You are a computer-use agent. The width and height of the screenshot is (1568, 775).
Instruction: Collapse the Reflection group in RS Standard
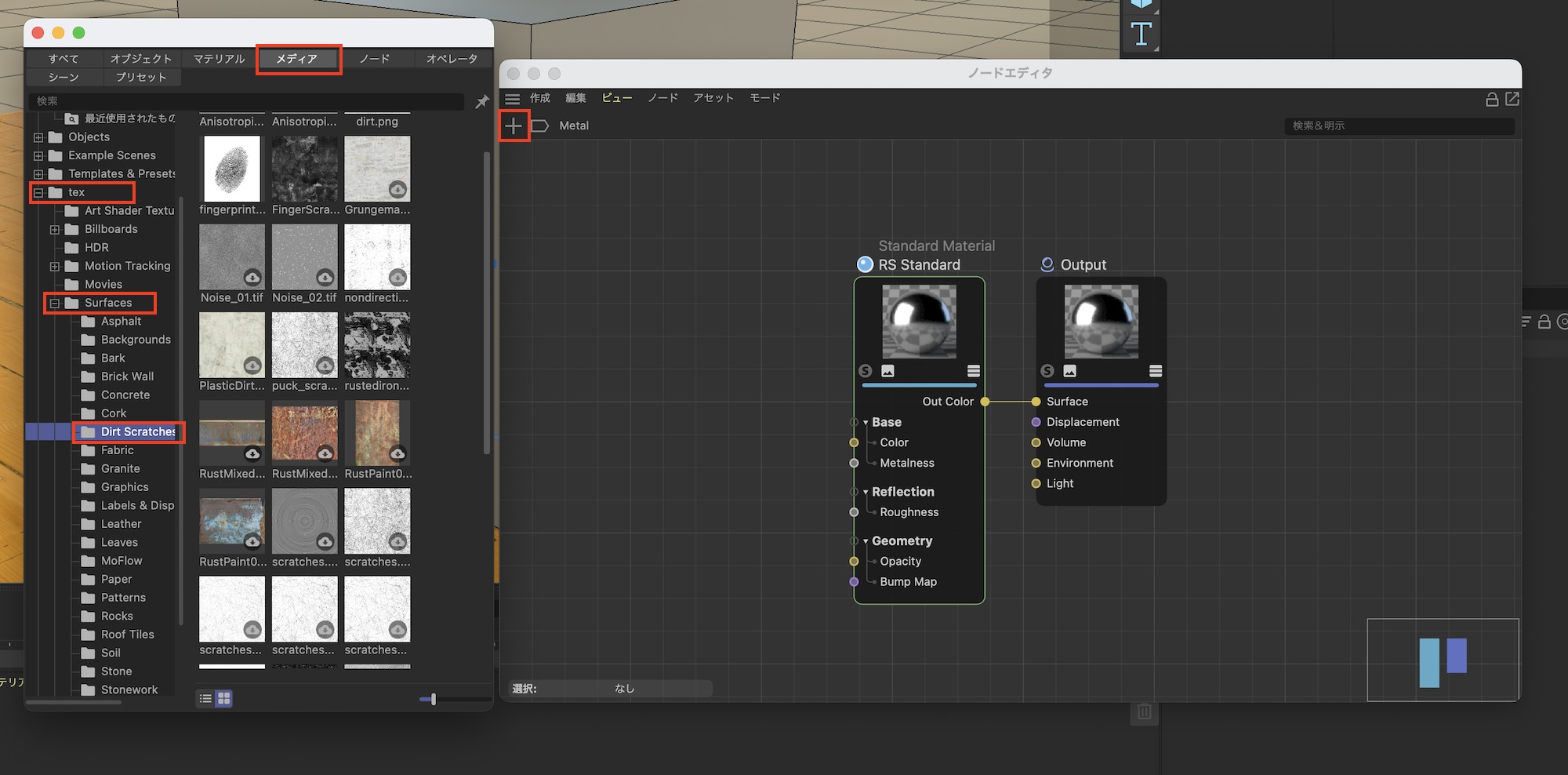tap(866, 492)
